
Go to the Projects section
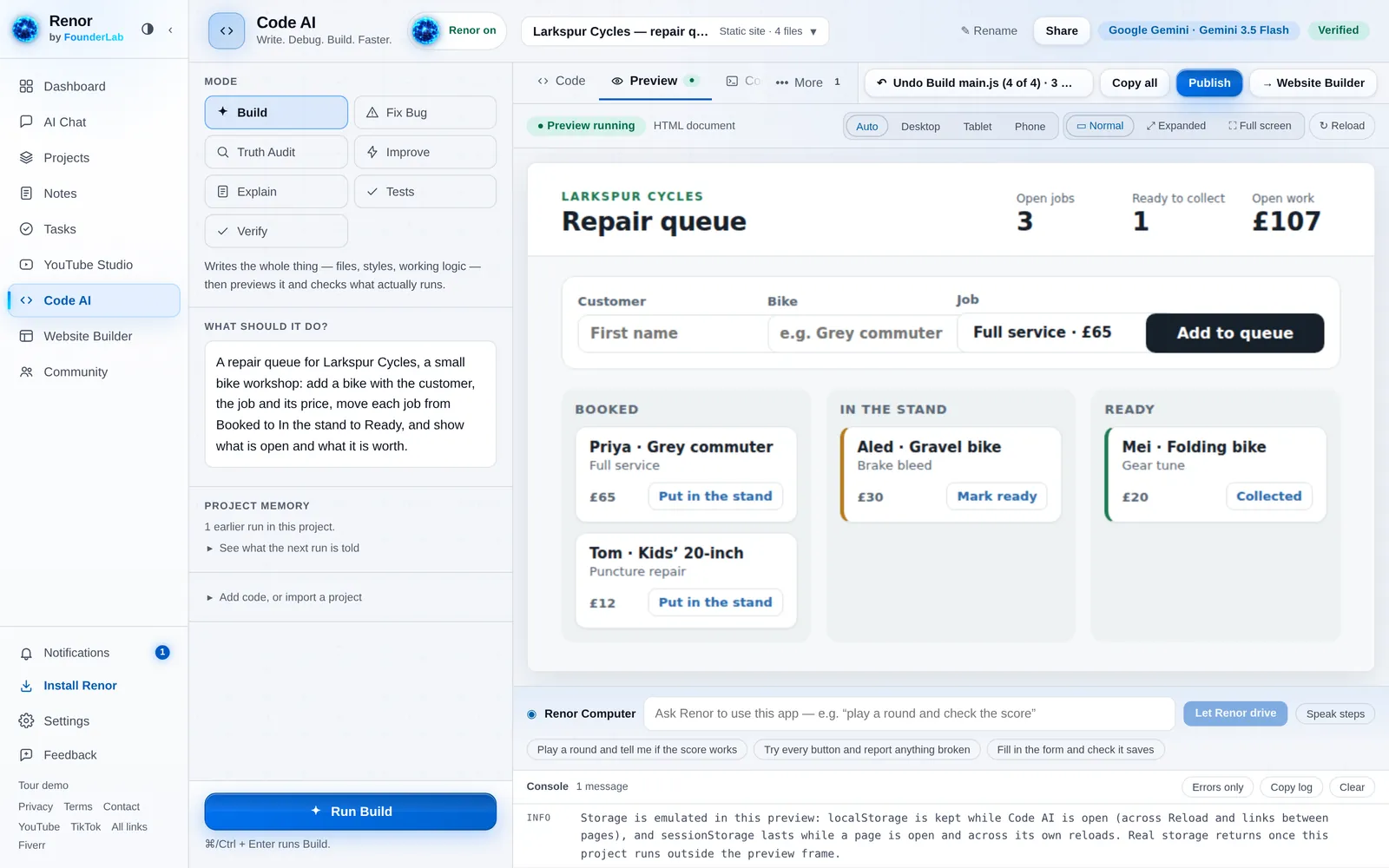(94, 158)
